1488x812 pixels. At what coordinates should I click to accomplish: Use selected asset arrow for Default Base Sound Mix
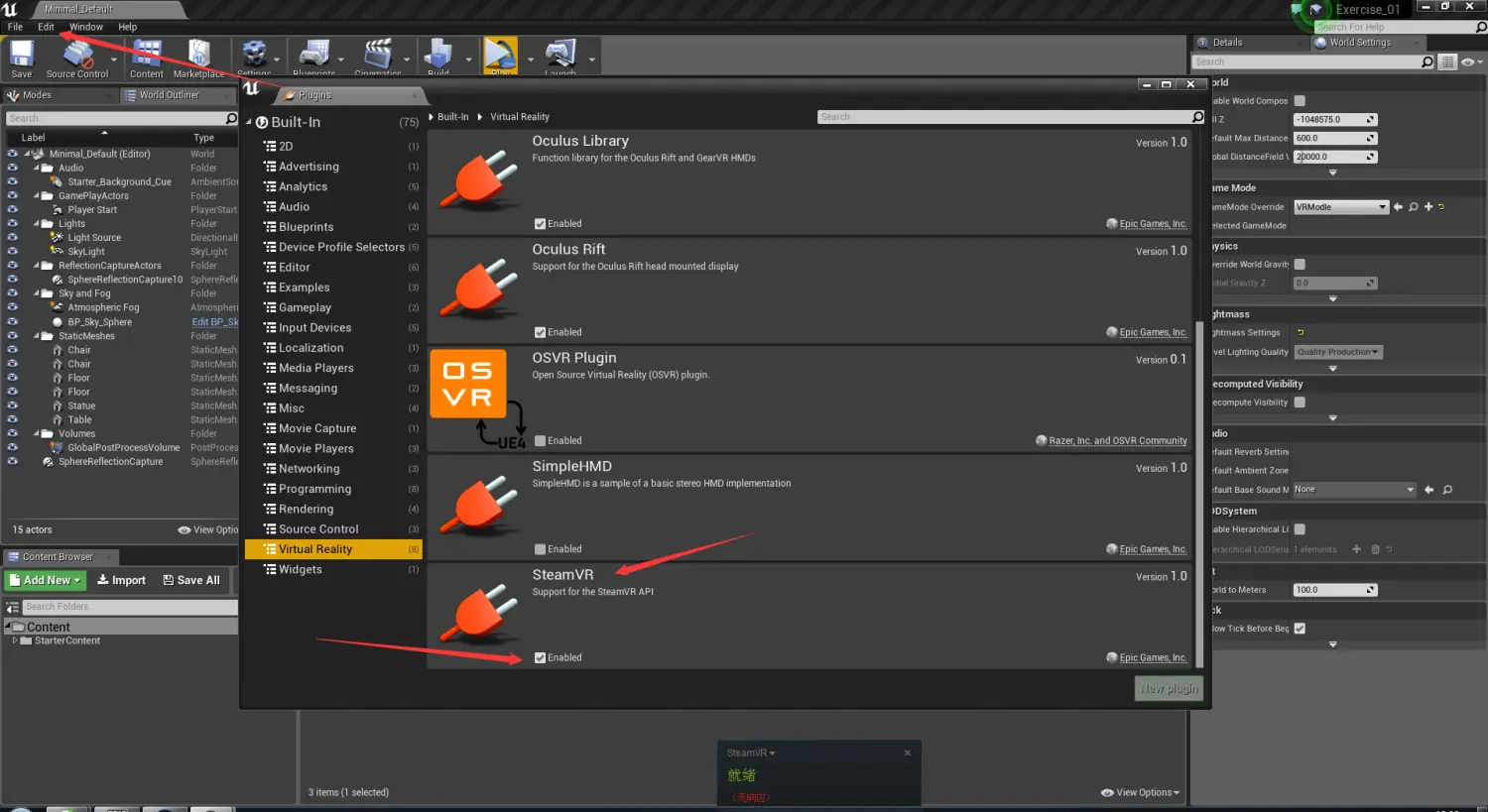1429,490
